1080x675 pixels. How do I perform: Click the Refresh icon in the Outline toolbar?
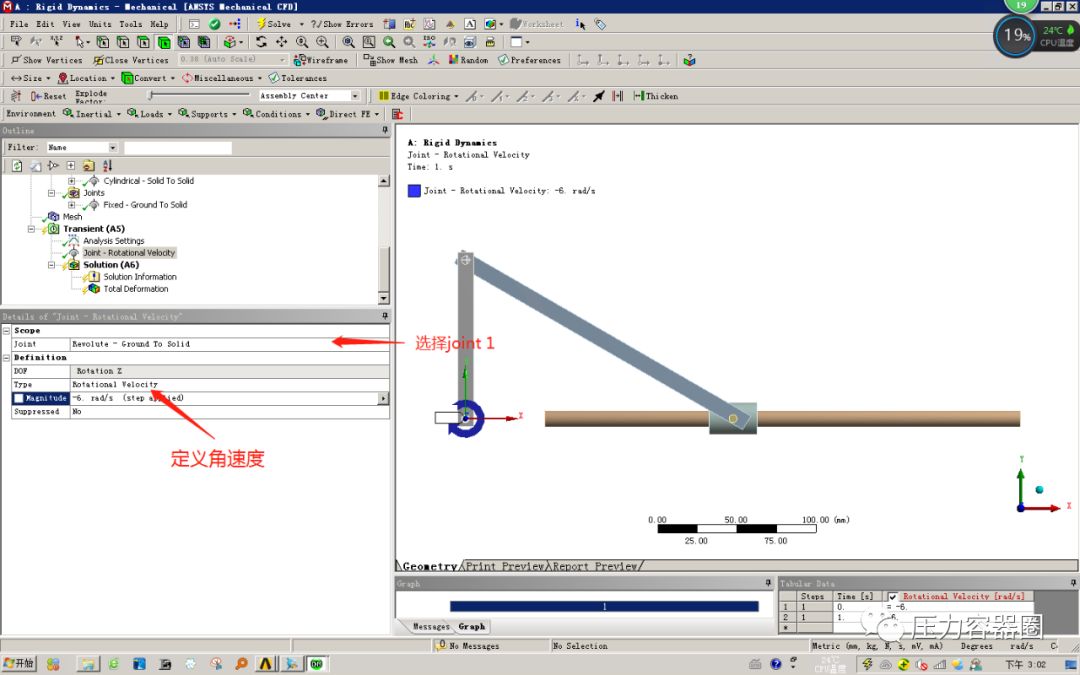tap(18, 165)
